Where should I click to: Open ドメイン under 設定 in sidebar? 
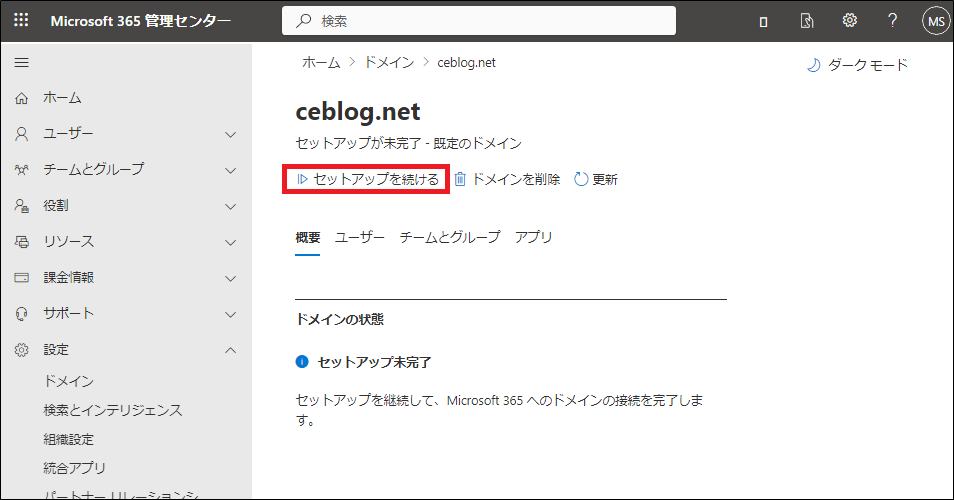coord(69,381)
